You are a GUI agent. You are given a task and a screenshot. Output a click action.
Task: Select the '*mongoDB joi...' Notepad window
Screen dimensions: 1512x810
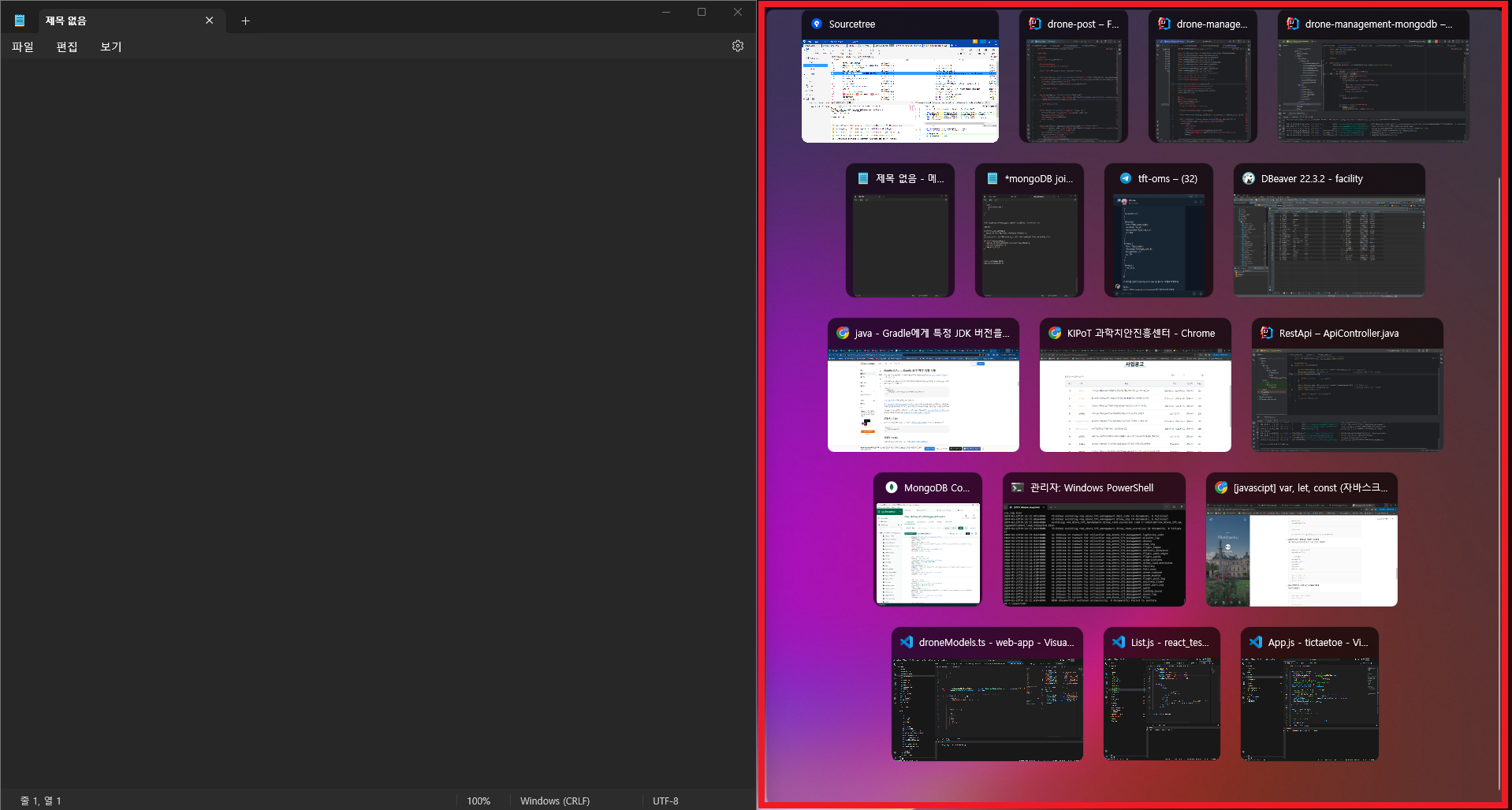coord(1030,230)
